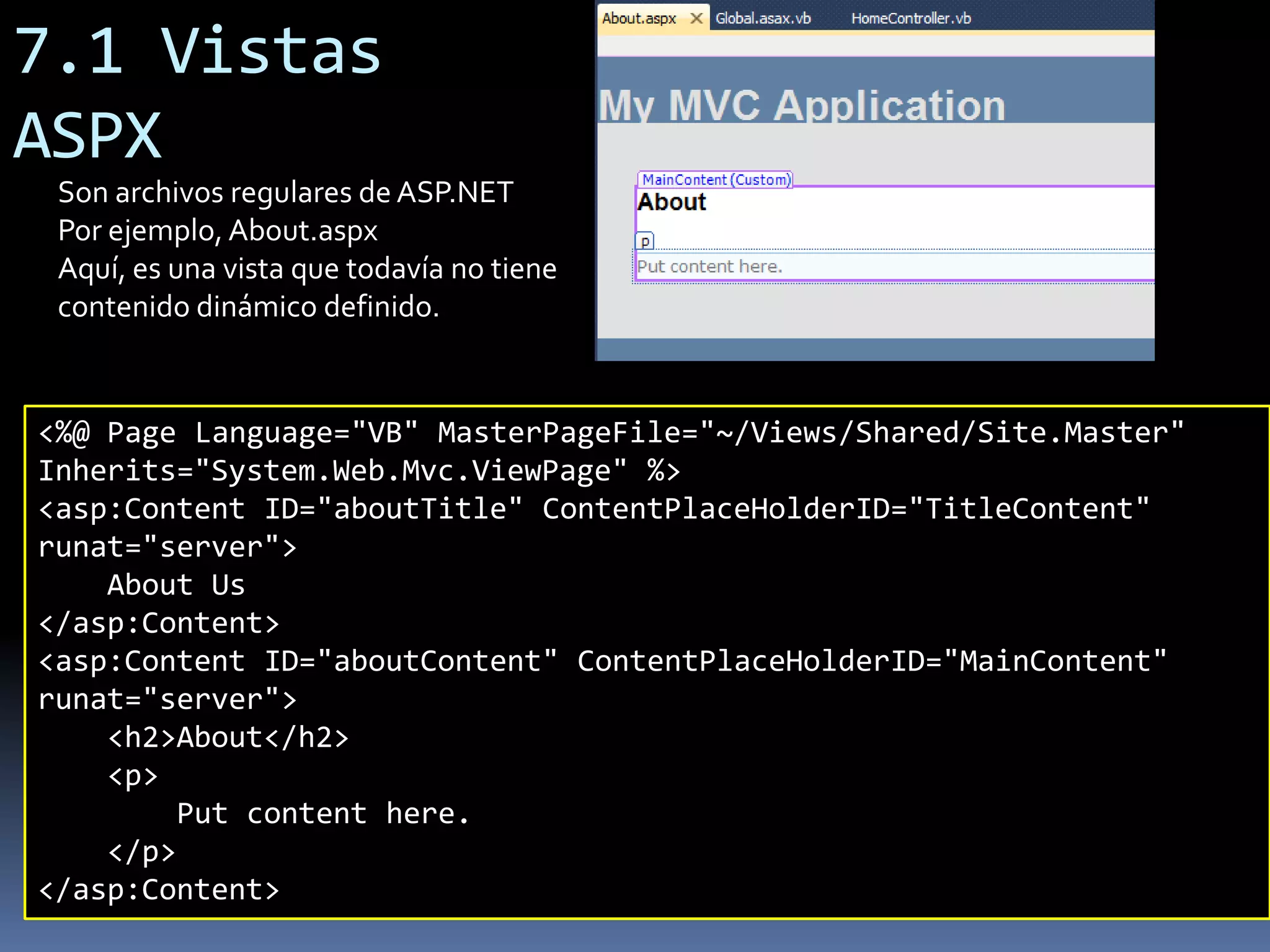The height and width of the screenshot is (952, 1270).
Task: Click 'Put content here.' in code box
Action: [x=322, y=814]
